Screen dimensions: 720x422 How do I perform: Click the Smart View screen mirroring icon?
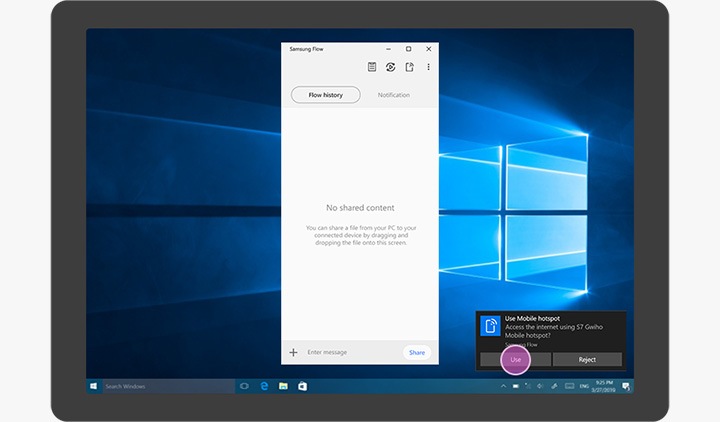pyautogui.click(x=391, y=67)
